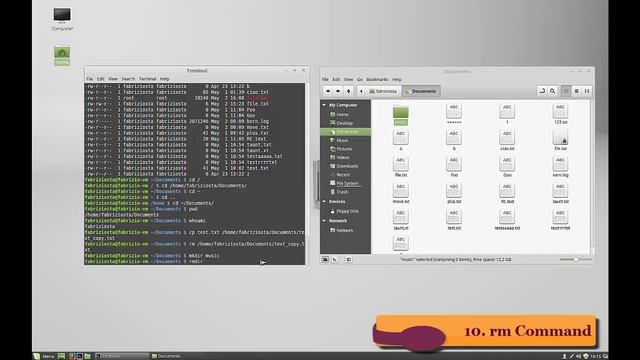Open the file manager File menu
Screen dimensions: 640x360
tap(325, 80)
